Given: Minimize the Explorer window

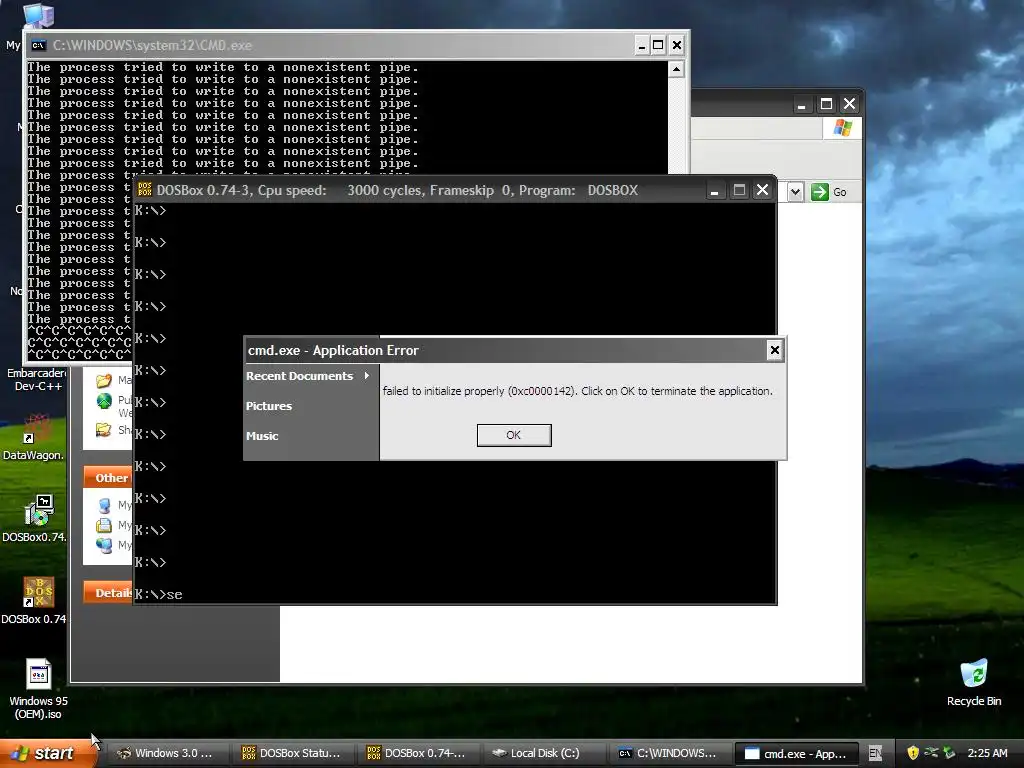Looking at the screenshot, I should (802, 104).
